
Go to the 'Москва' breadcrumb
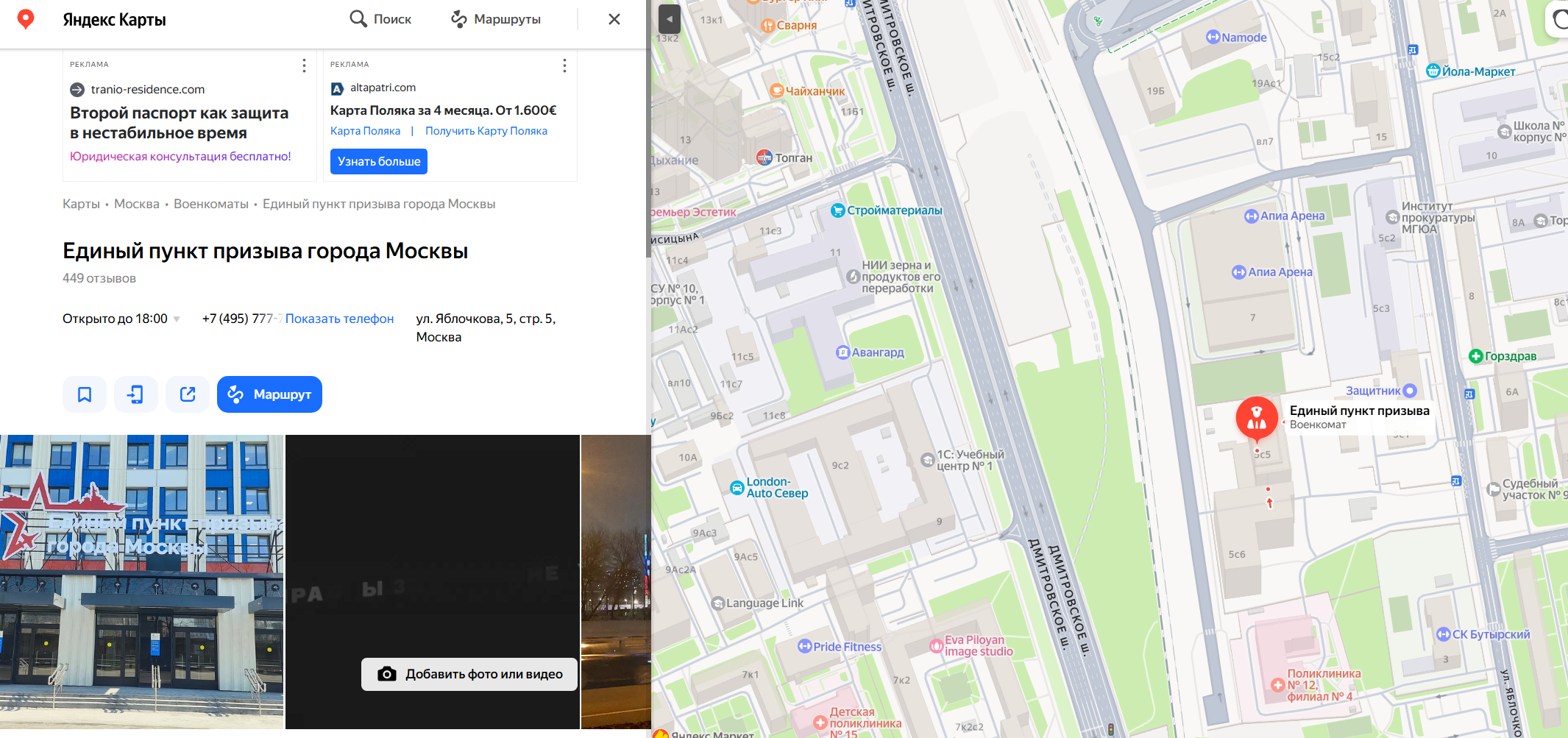(x=137, y=204)
